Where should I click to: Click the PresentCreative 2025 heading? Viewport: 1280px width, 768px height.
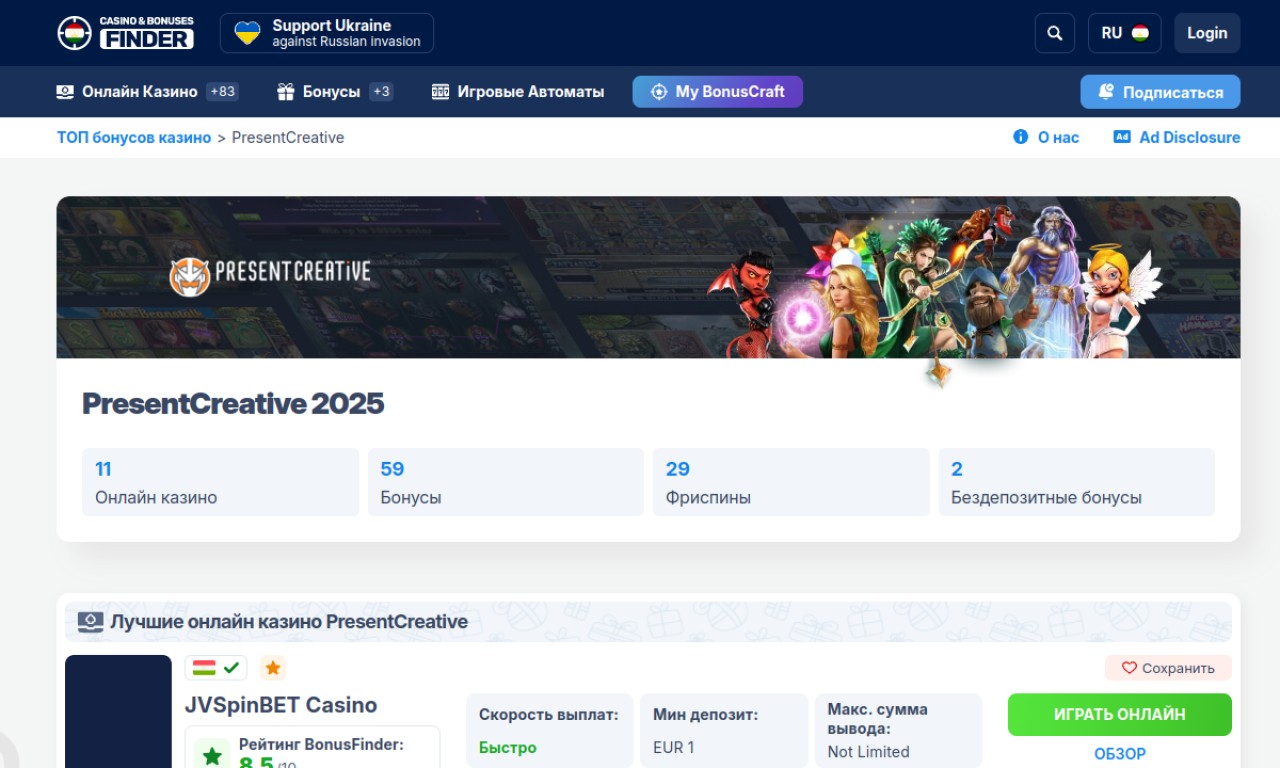[233, 404]
